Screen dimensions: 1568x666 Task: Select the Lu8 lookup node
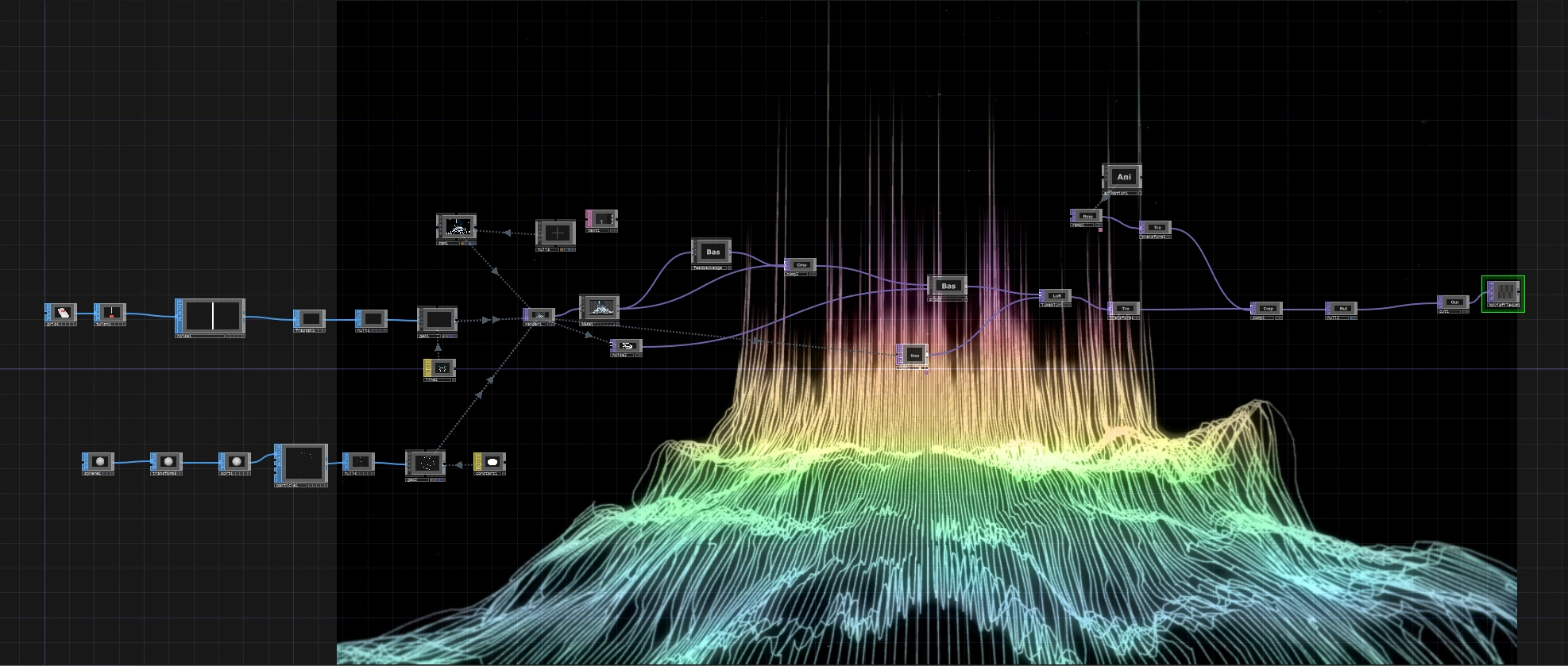tap(1056, 296)
